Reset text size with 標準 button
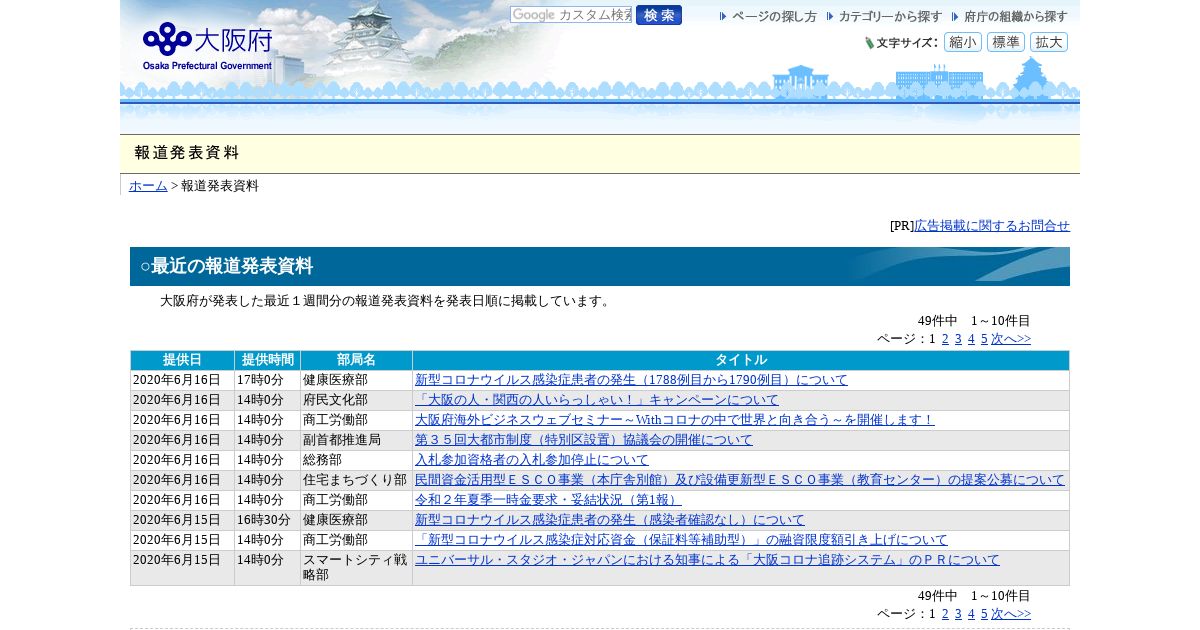Viewport: 1200px width, 630px height. point(1006,42)
